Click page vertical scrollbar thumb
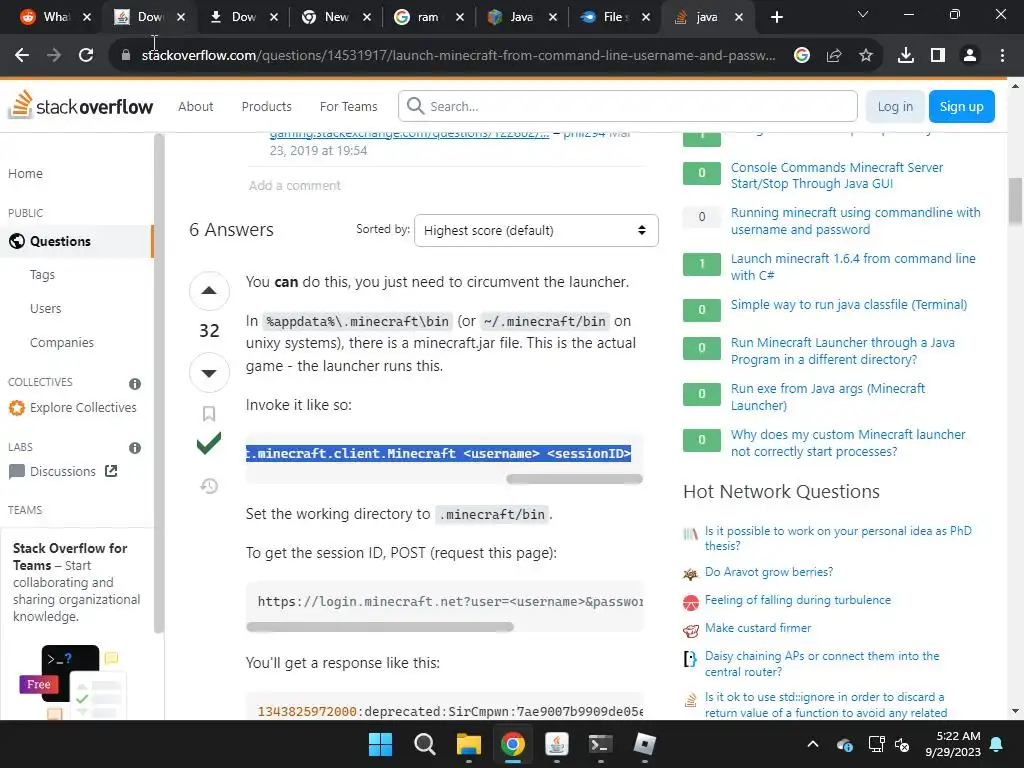This screenshot has height=768, width=1024. click(x=1016, y=202)
